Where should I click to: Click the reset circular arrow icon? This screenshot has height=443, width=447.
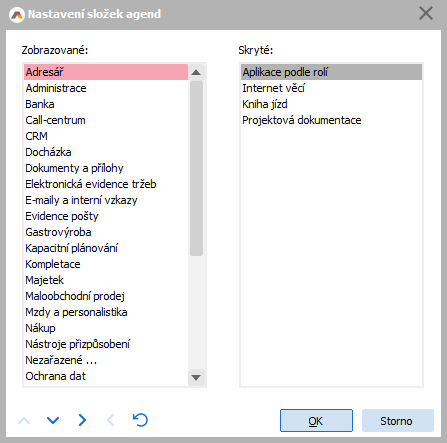140,420
